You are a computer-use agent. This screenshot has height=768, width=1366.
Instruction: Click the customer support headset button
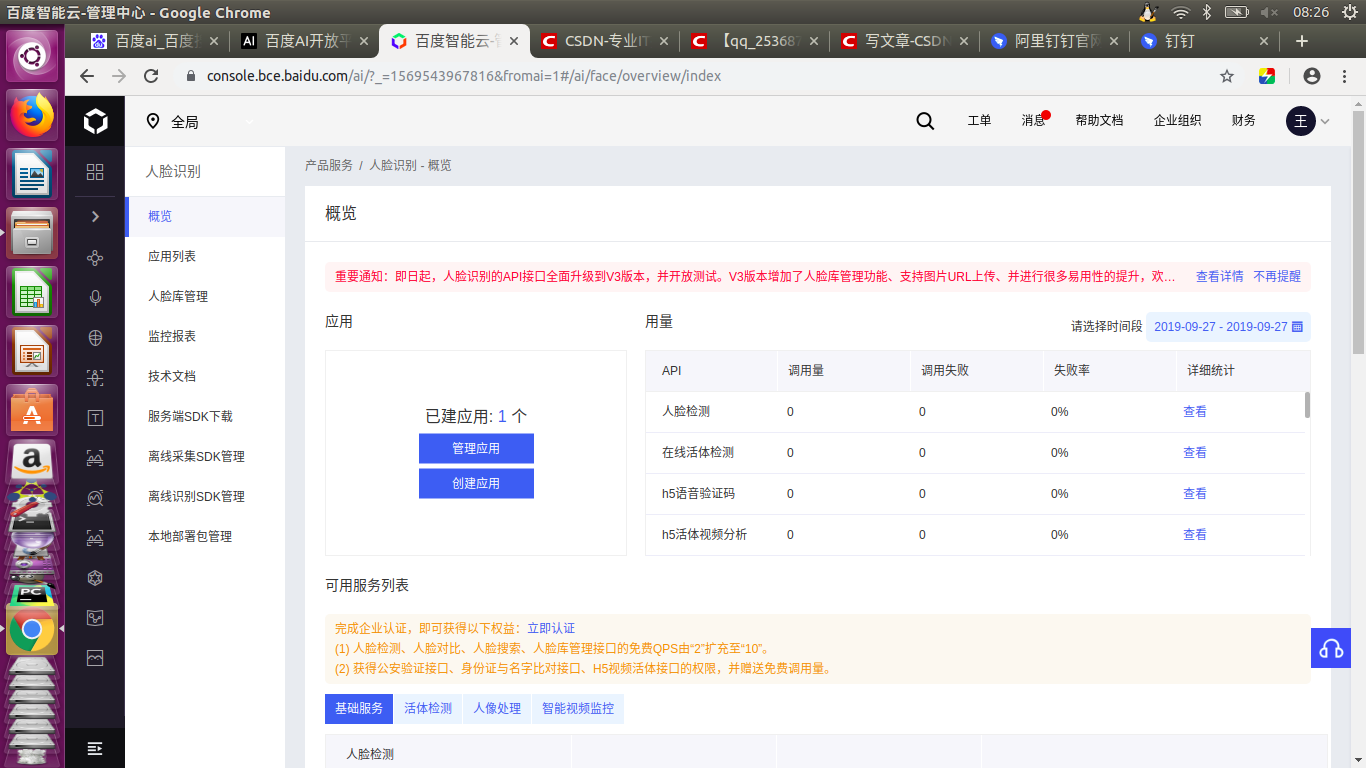point(1331,648)
